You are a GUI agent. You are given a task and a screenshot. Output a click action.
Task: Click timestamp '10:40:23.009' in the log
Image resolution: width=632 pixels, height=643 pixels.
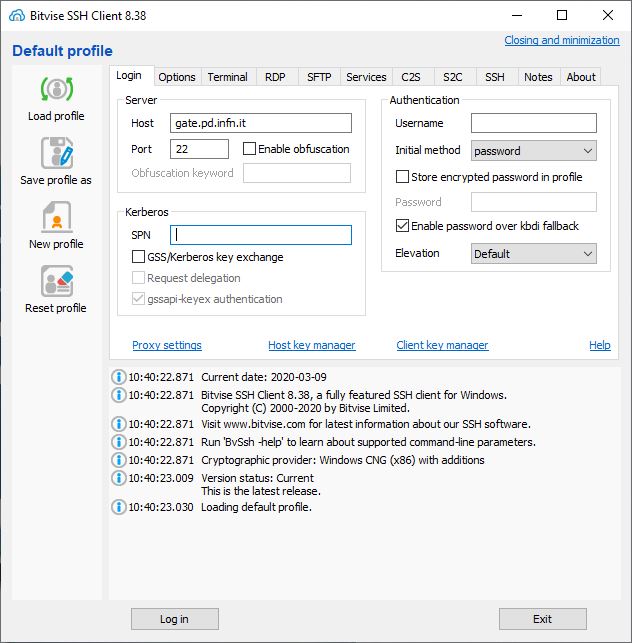click(x=161, y=478)
